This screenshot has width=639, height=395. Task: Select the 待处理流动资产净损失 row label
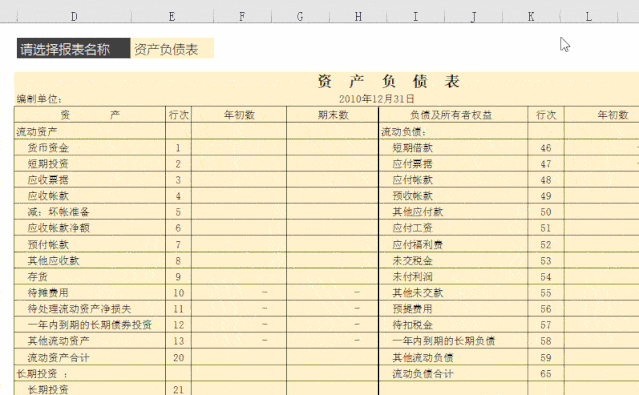[79, 309]
